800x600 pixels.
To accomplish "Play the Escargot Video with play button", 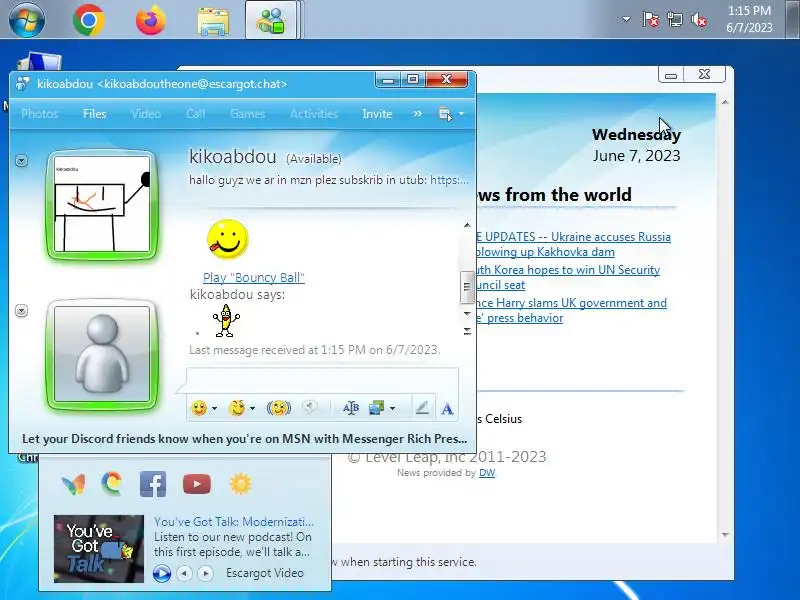I will 162,573.
